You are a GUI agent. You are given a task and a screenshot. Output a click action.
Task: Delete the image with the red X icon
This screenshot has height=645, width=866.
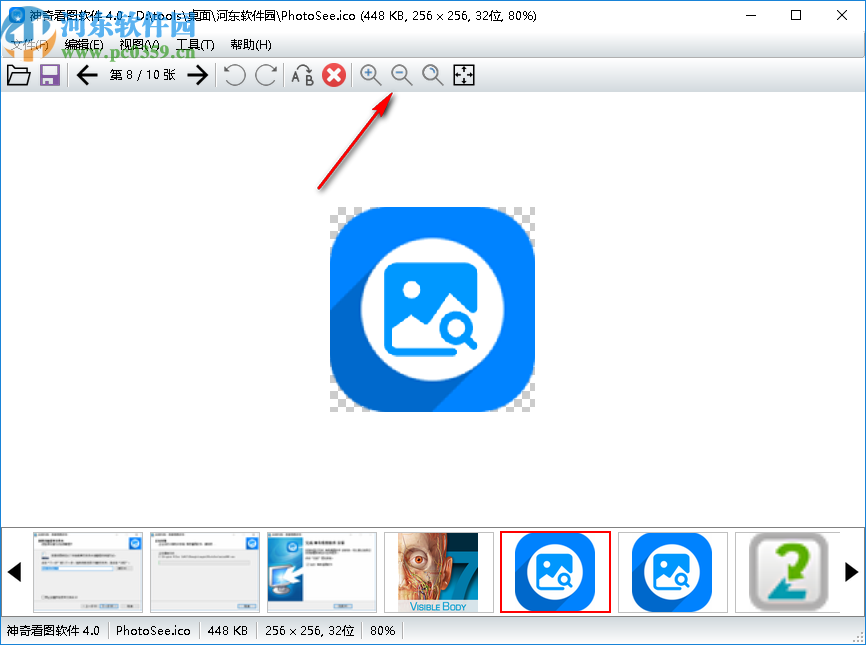pos(334,75)
